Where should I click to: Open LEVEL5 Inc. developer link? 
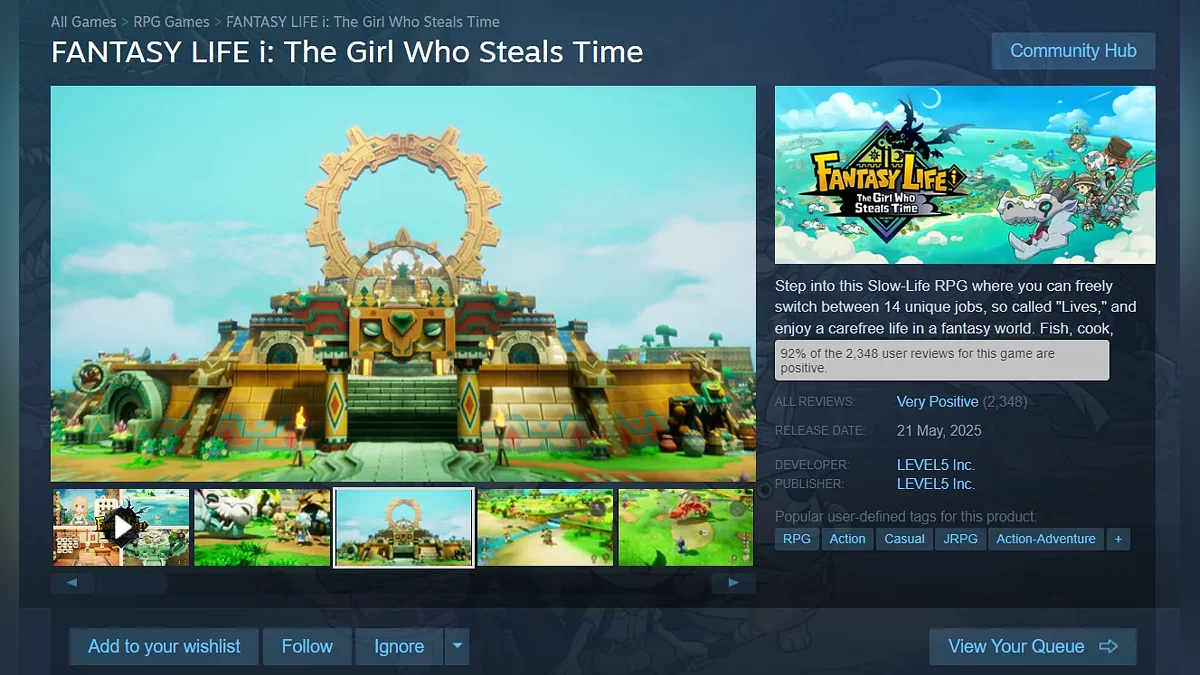pyautogui.click(x=936, y=465)
